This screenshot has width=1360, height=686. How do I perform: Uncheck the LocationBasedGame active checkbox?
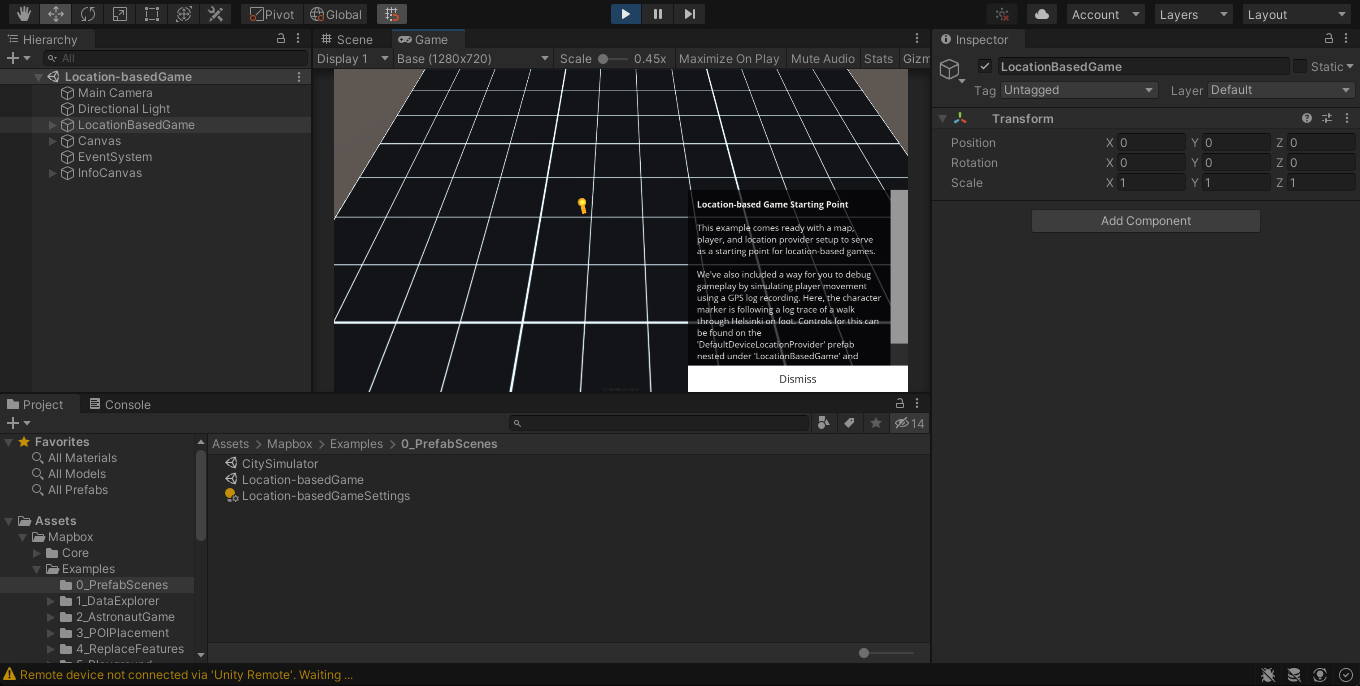[985, 66]
